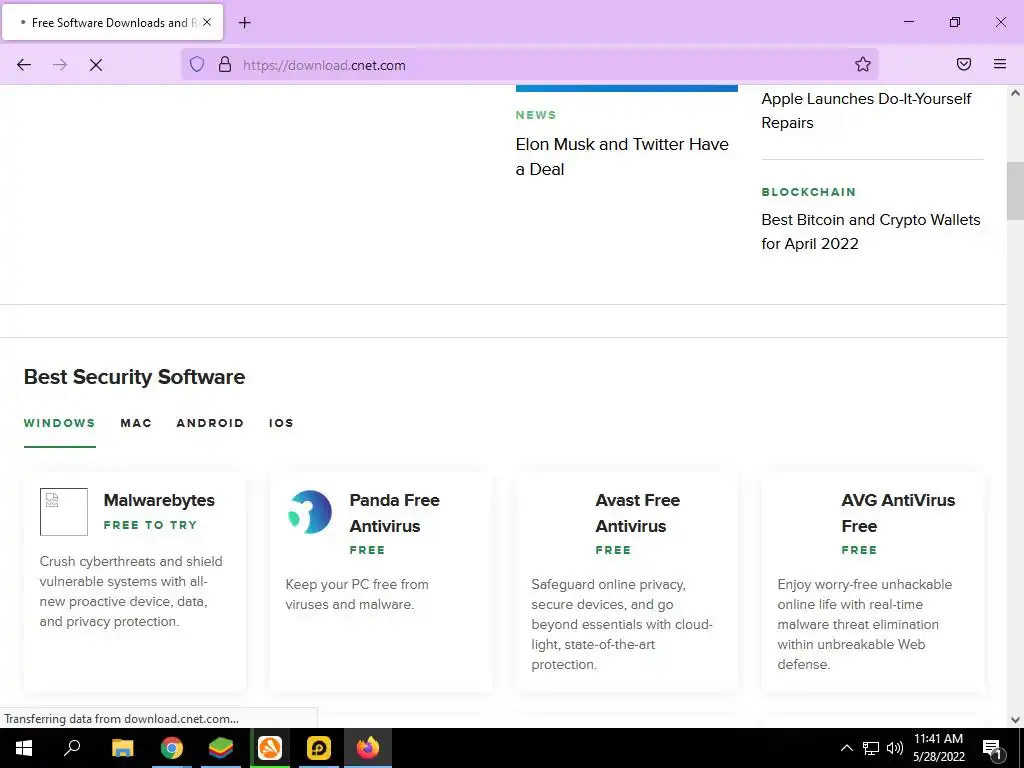Click the Panda Free Antivirus logo

tap(310, 512)
